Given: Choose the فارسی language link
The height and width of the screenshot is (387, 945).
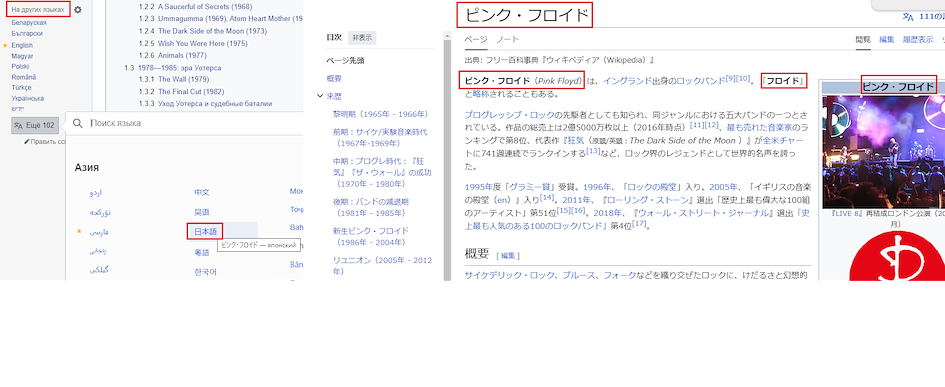Looking at the screenshot, I should (99, 232).
